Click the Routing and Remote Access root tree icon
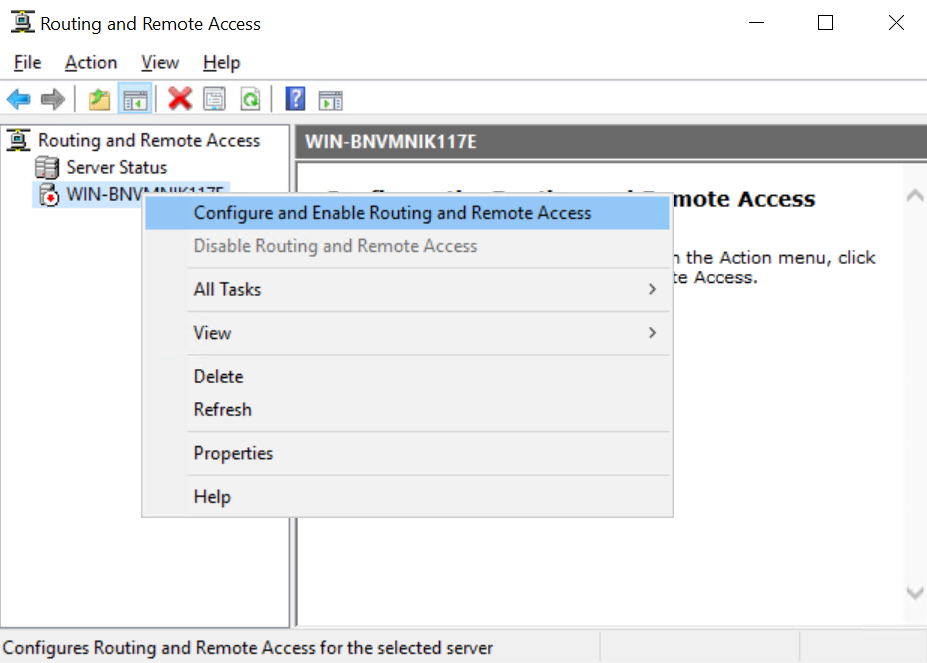Screen dimensions: 927x663 (x=18, y=140)
